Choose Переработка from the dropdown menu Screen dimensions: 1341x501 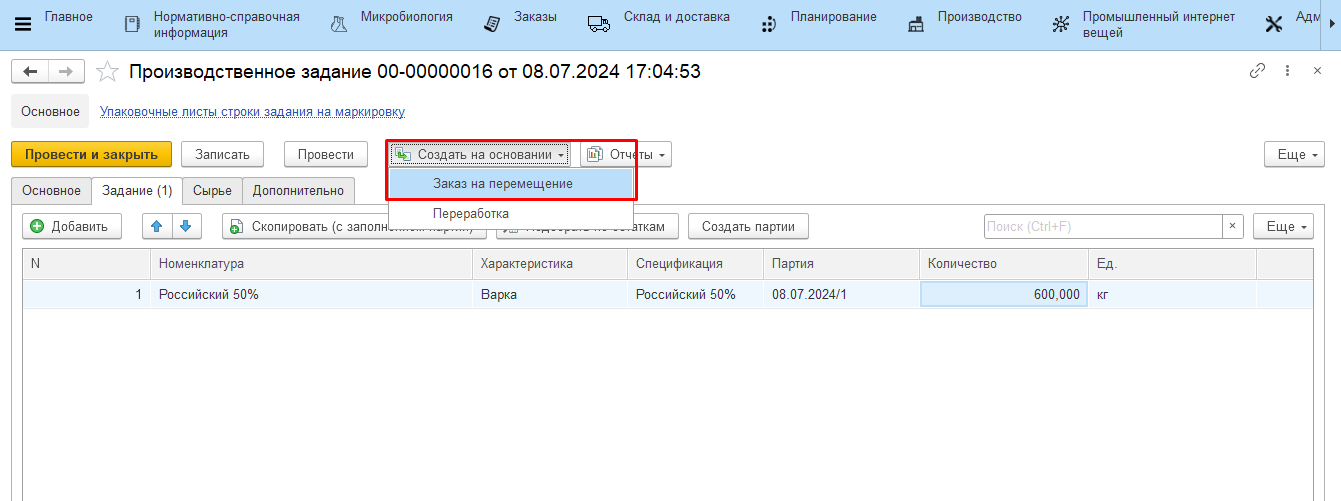pyautogui.click(x=470, y=213)
